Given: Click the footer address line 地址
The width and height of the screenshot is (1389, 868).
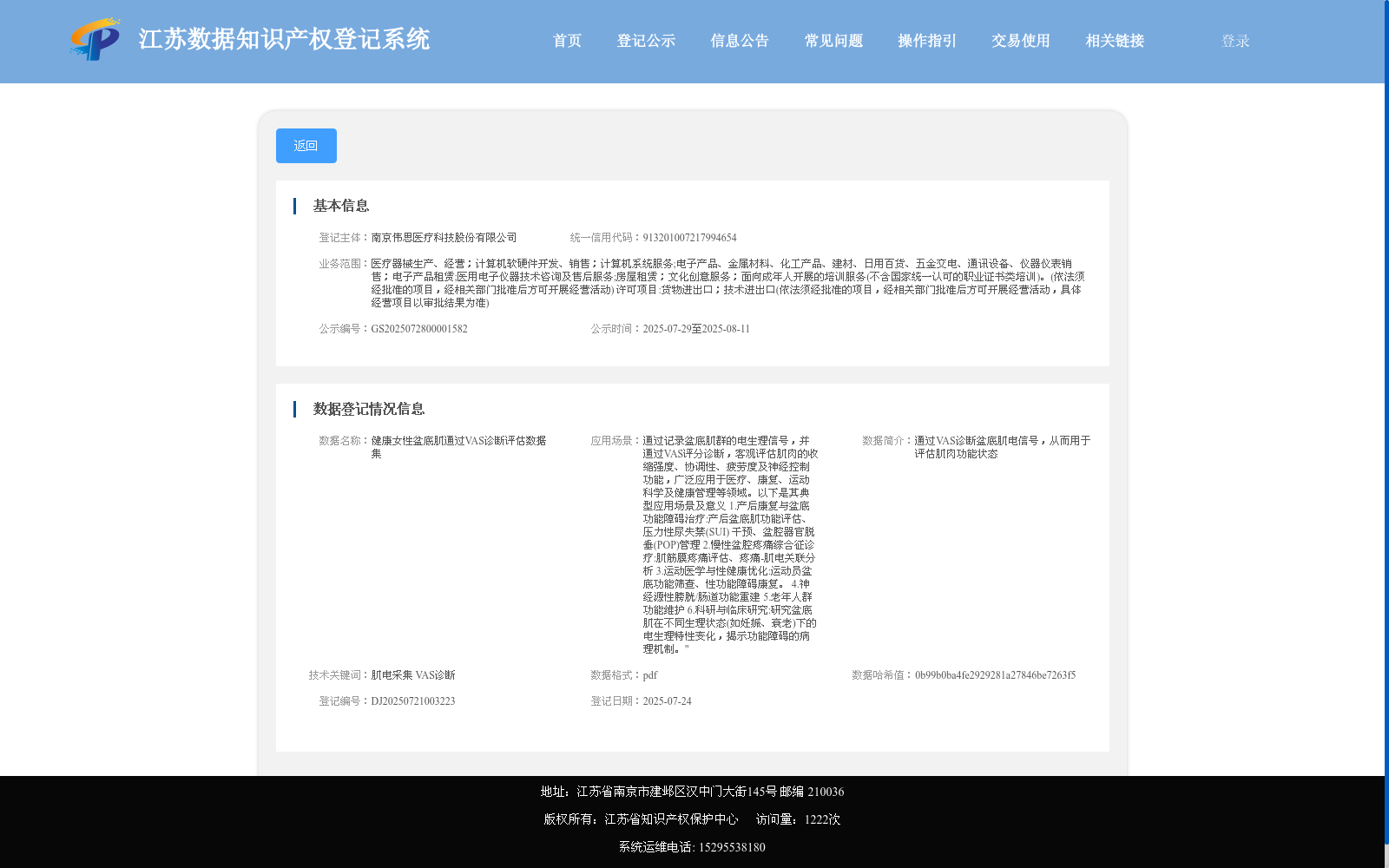Looking at the screenshot, I should [x=692, y=792].
